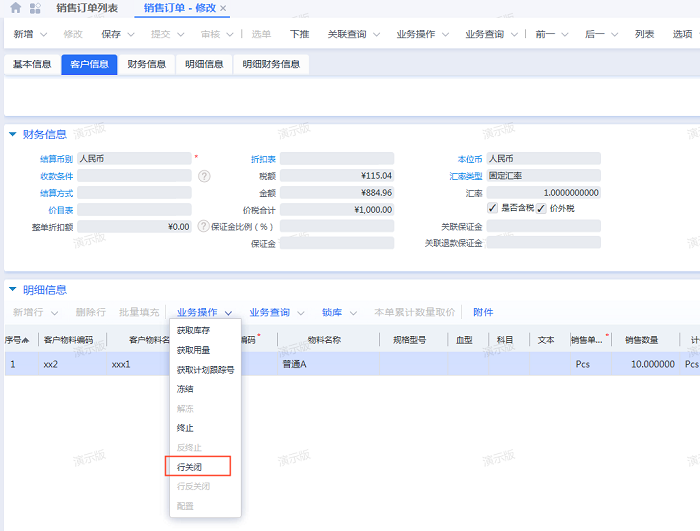Toggle the 价外税 checkbox
Screen dimensions: 700x531
pos(541,208)
